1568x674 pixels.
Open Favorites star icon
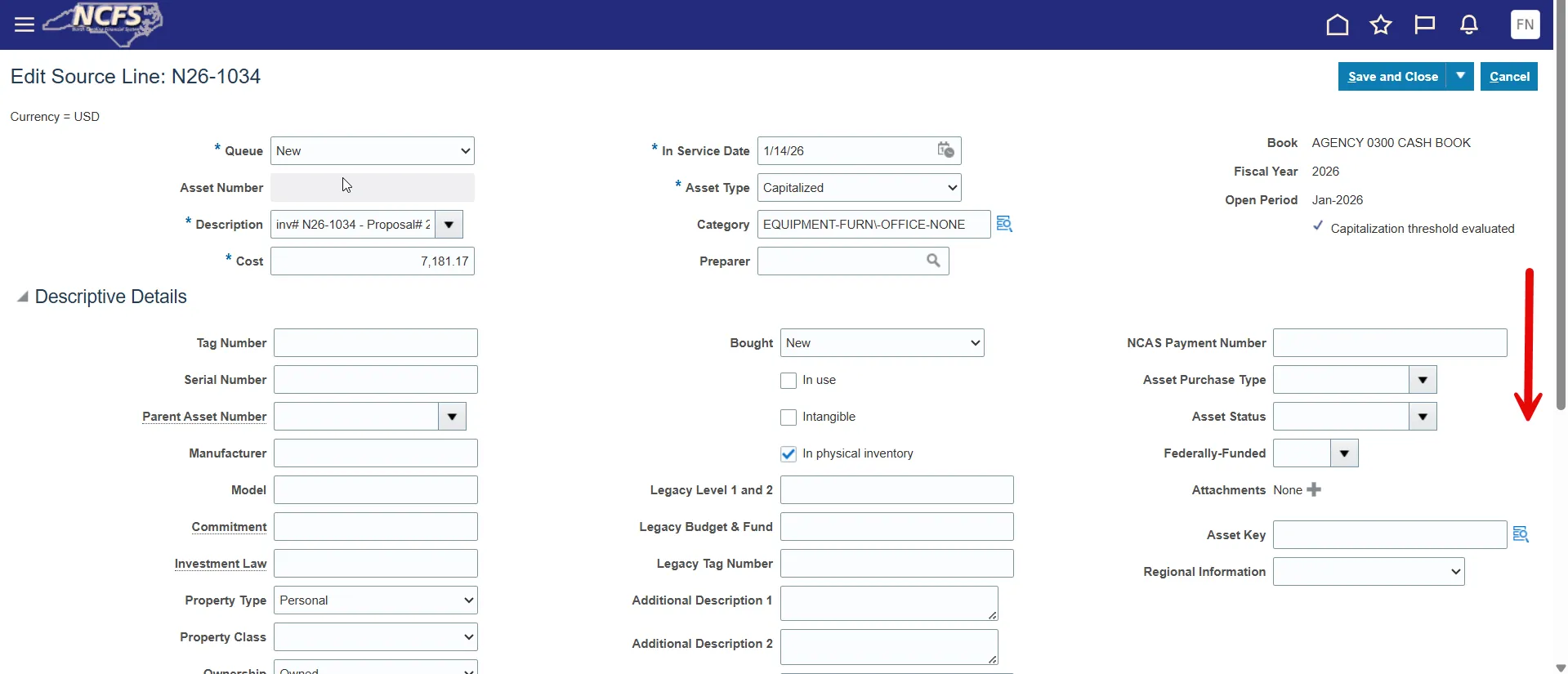(1381, 25)
